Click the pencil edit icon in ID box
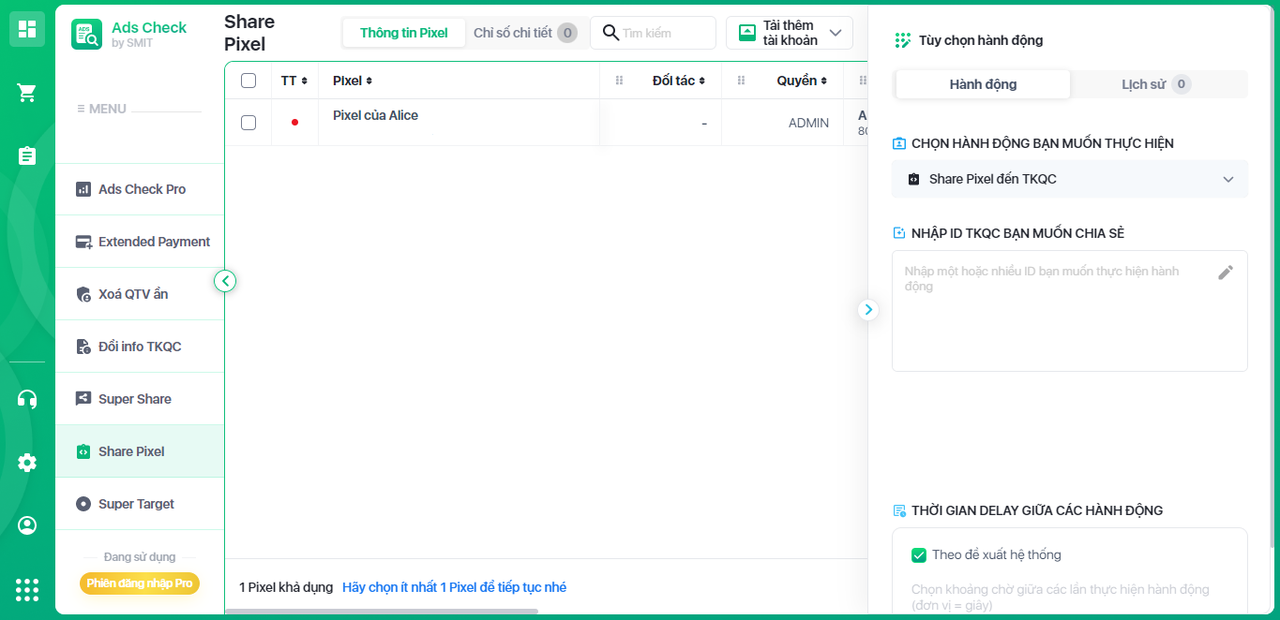Viewport: 1280px width, 620px height. [x=1225, y=272]
